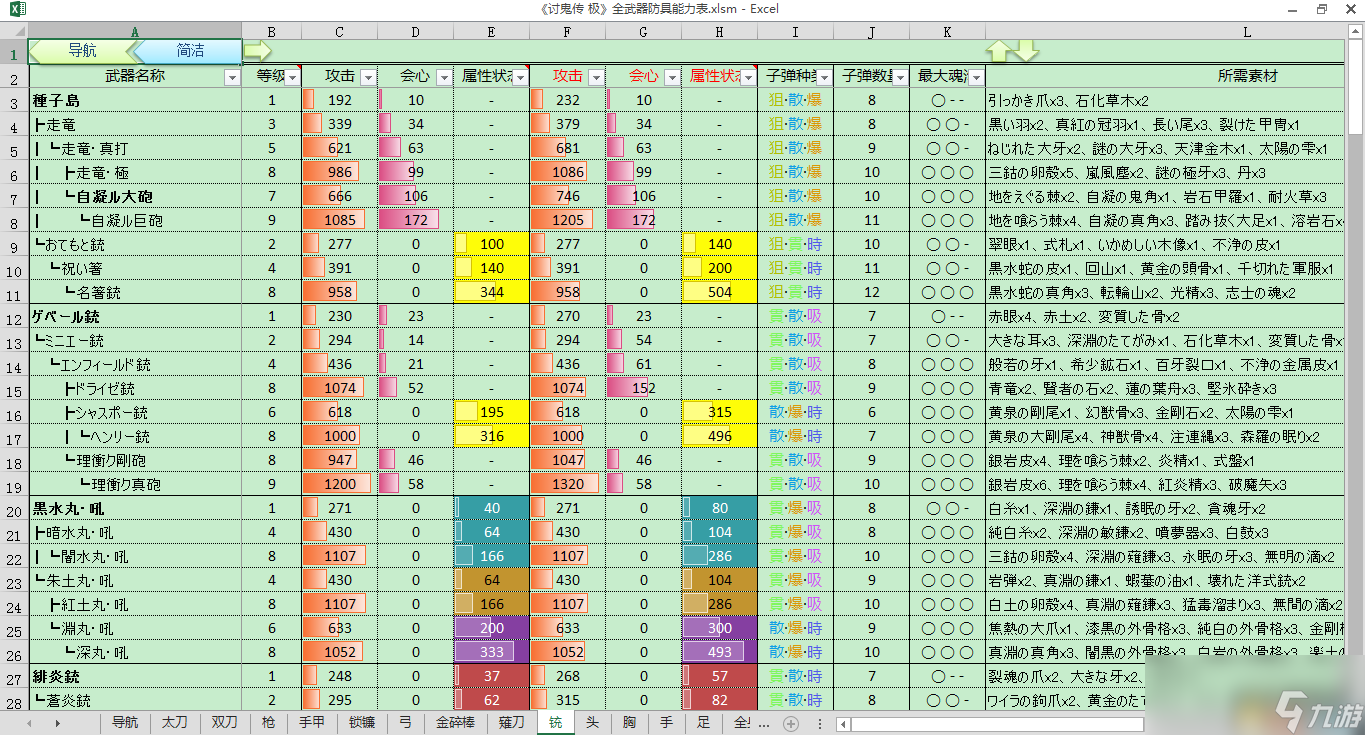Click yellow attribute cell with value 344
This screenshot has height=735, width=1365.
click(491, 293)
